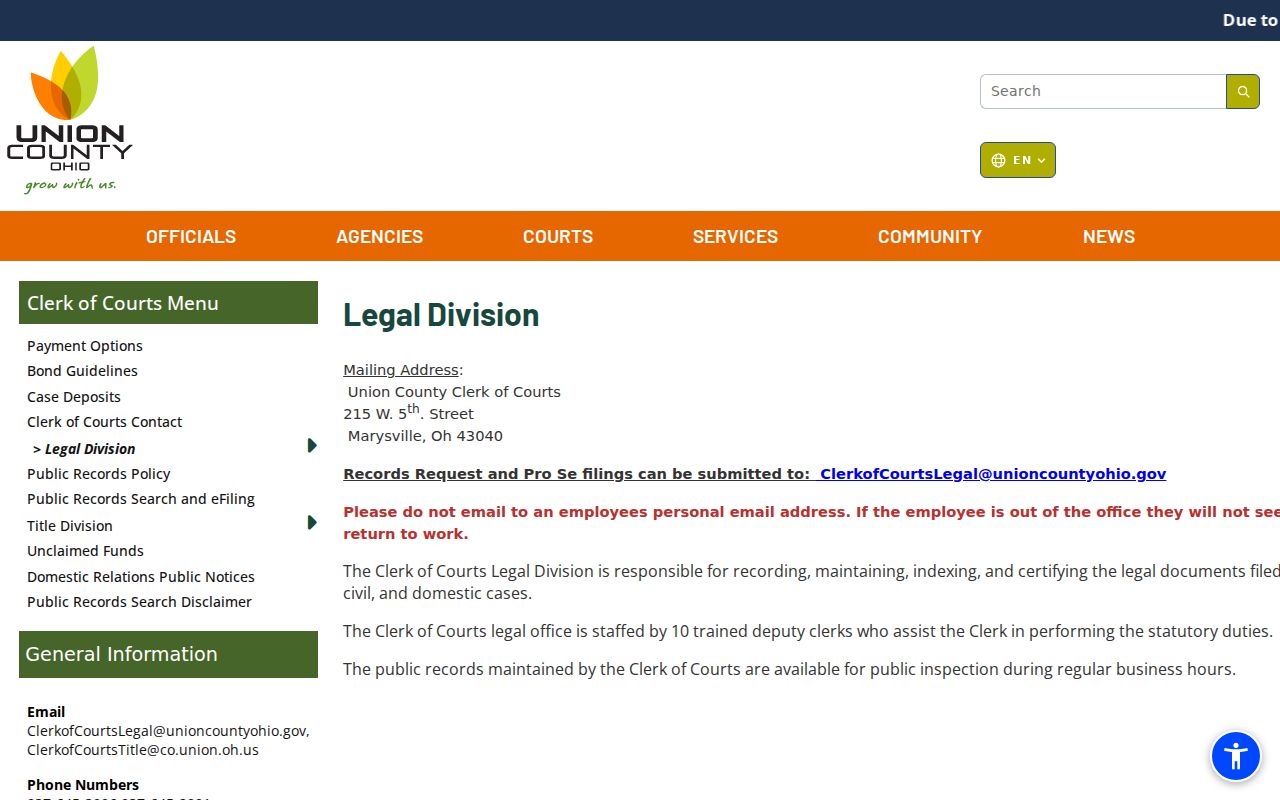Open the Officials menu

191,236
